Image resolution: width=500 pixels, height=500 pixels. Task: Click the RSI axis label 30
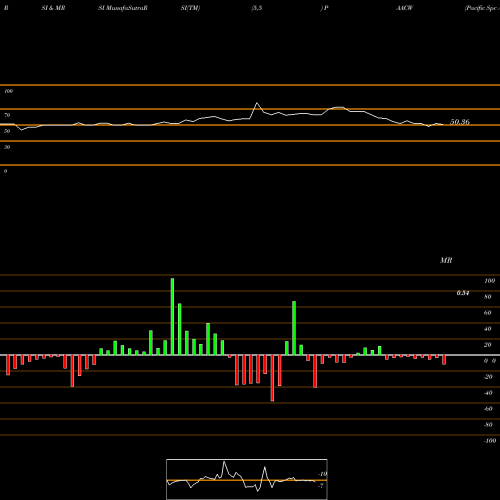click(7, 147)
